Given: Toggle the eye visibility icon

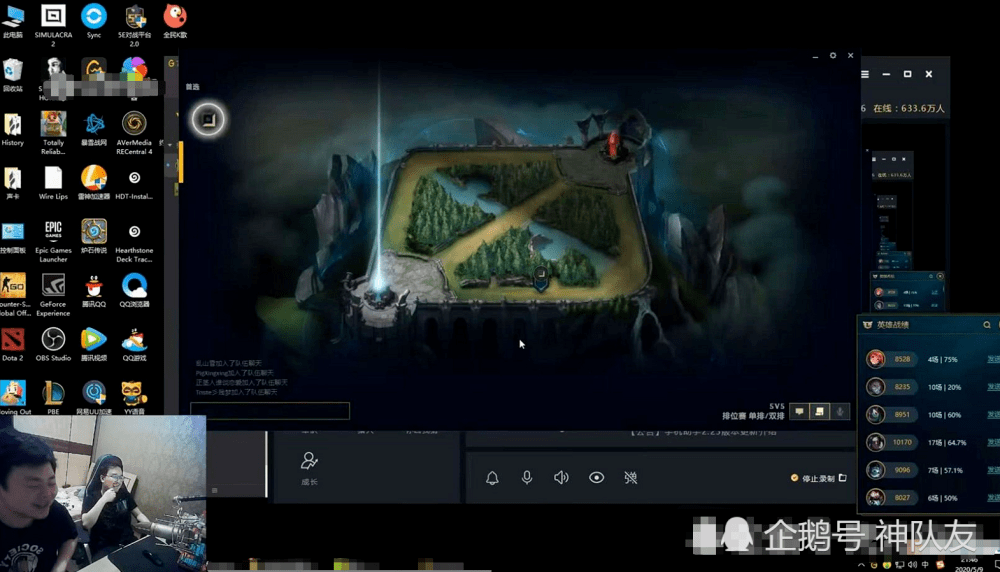Looking at the screenshot, I should 596,478.
